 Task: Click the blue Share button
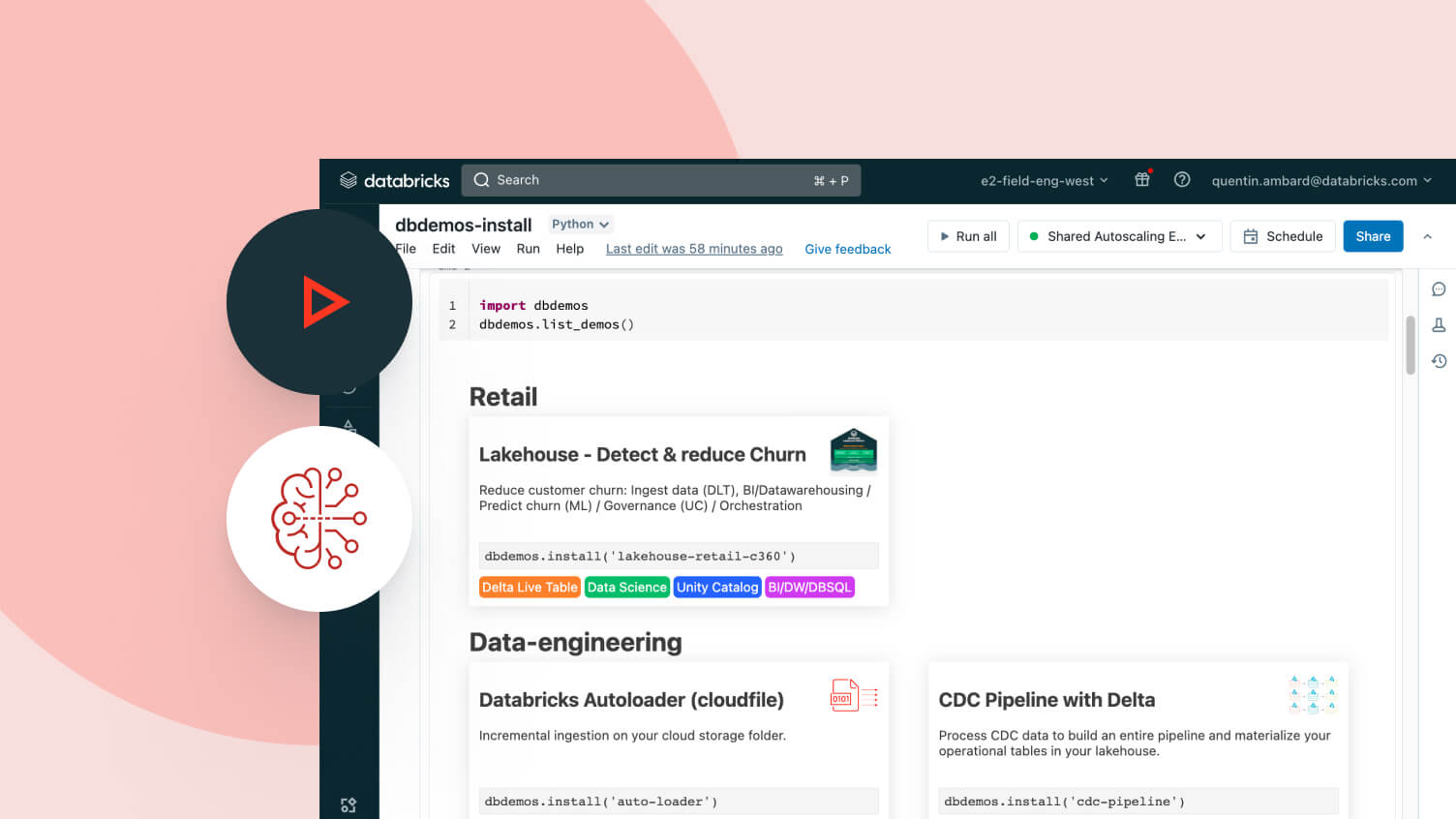[x=1373, y=236]
